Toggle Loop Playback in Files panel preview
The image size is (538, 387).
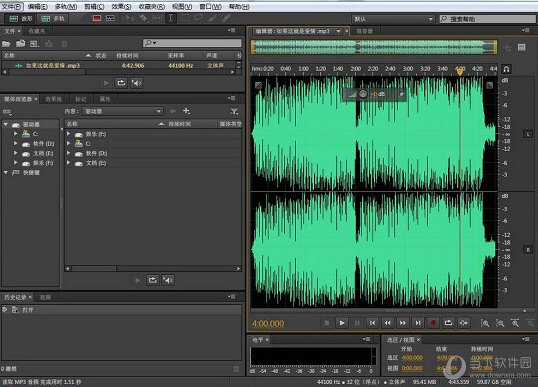[x=121, y=83]
